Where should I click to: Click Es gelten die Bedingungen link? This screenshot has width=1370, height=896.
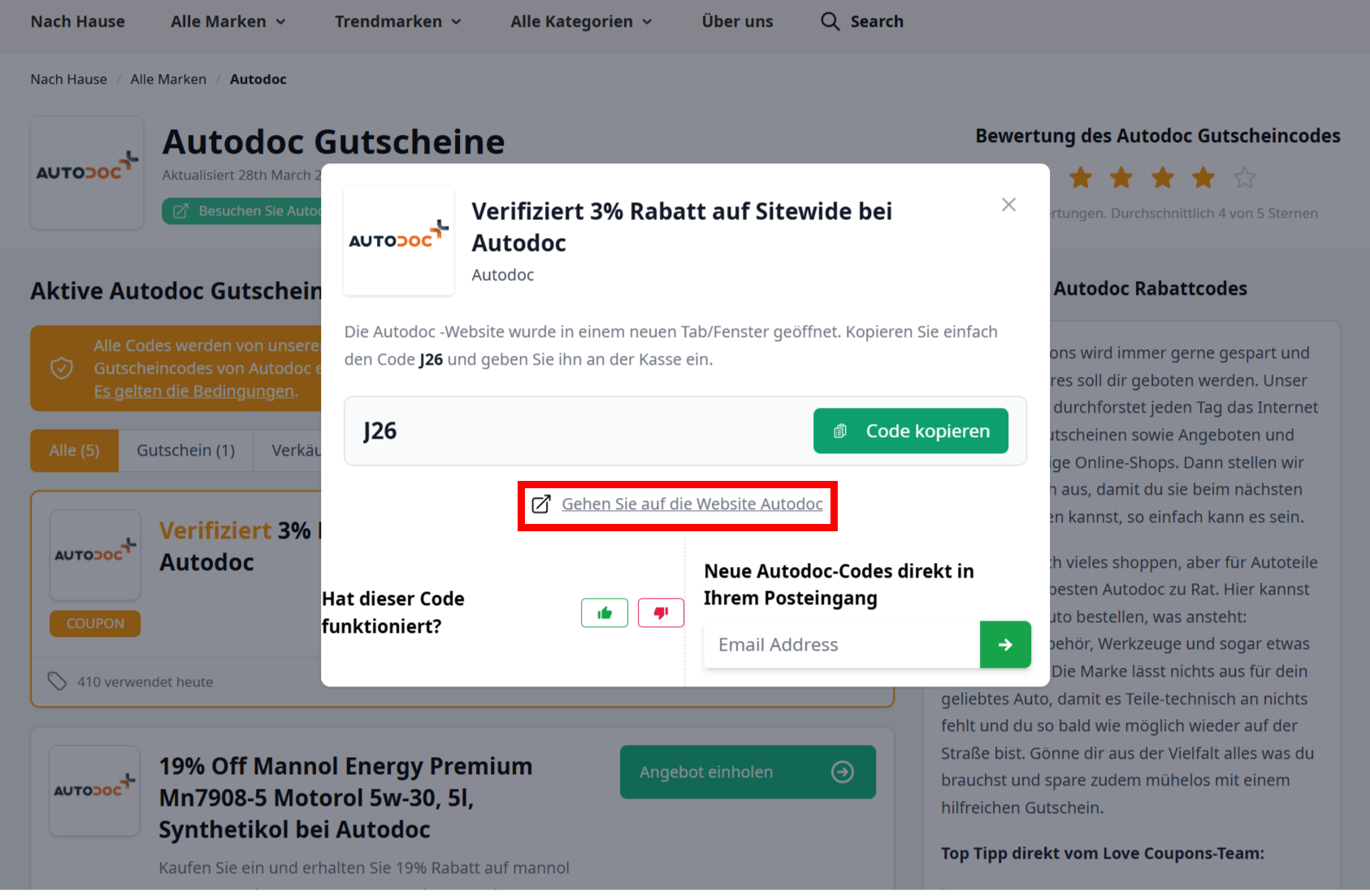point(196,391)
